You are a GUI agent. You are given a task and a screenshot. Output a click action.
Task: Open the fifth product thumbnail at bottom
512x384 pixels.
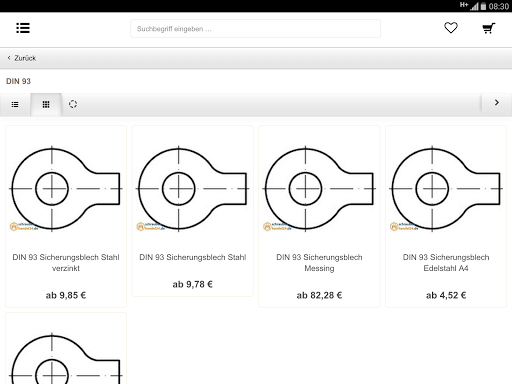[x=66, y=358]
